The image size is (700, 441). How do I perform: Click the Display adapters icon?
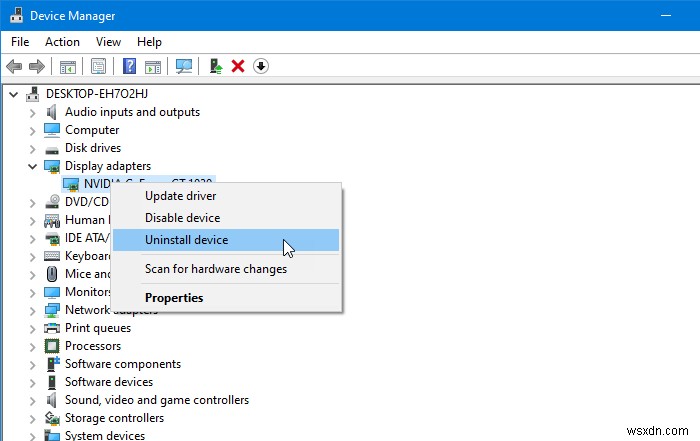52,166
